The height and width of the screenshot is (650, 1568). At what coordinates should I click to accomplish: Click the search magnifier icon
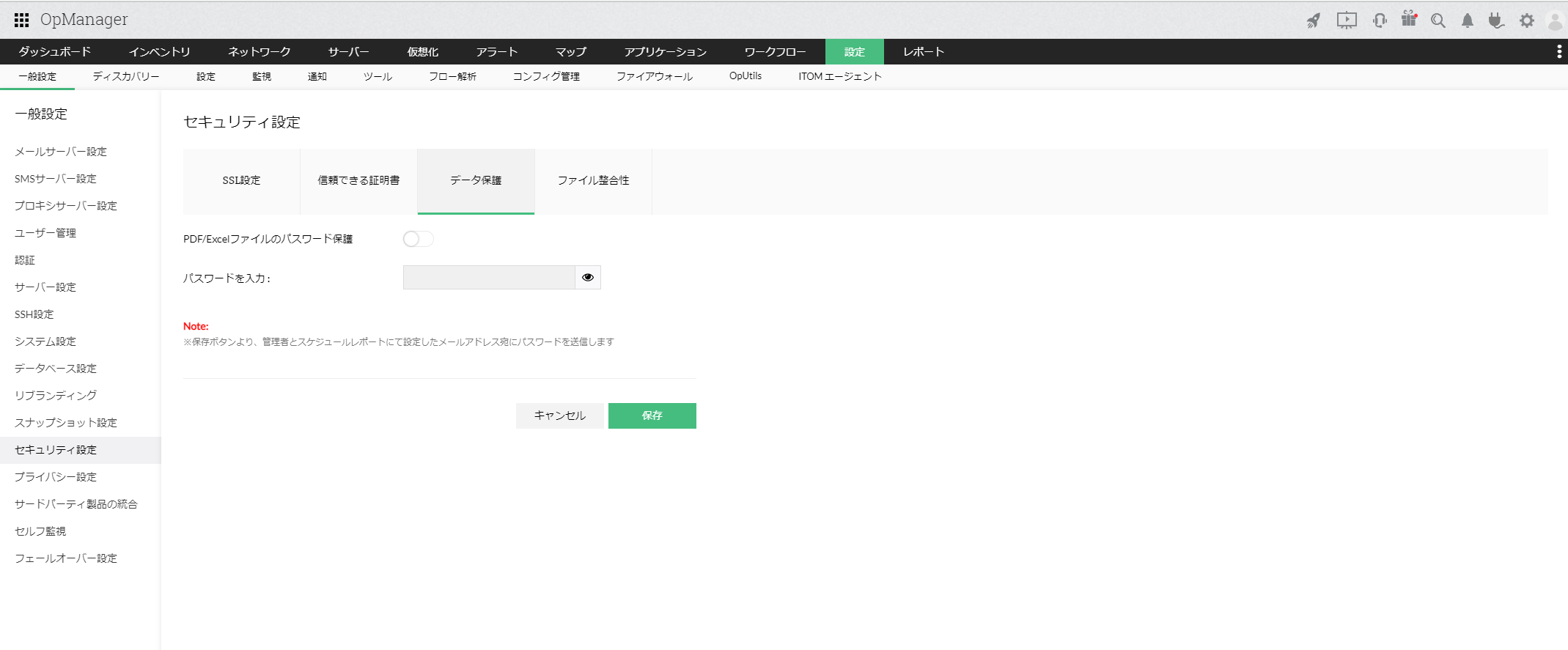click(1438, 21)
